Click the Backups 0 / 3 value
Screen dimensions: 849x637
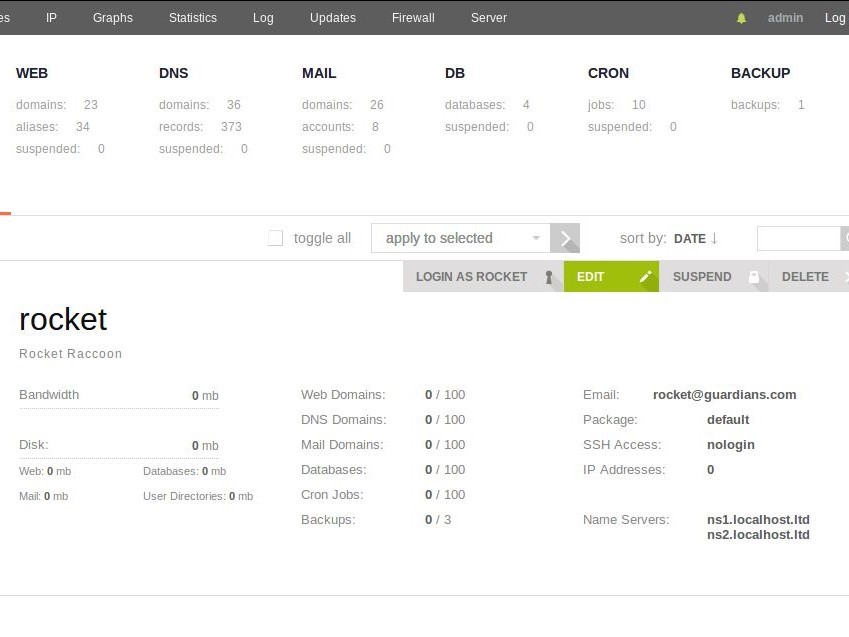437,519
